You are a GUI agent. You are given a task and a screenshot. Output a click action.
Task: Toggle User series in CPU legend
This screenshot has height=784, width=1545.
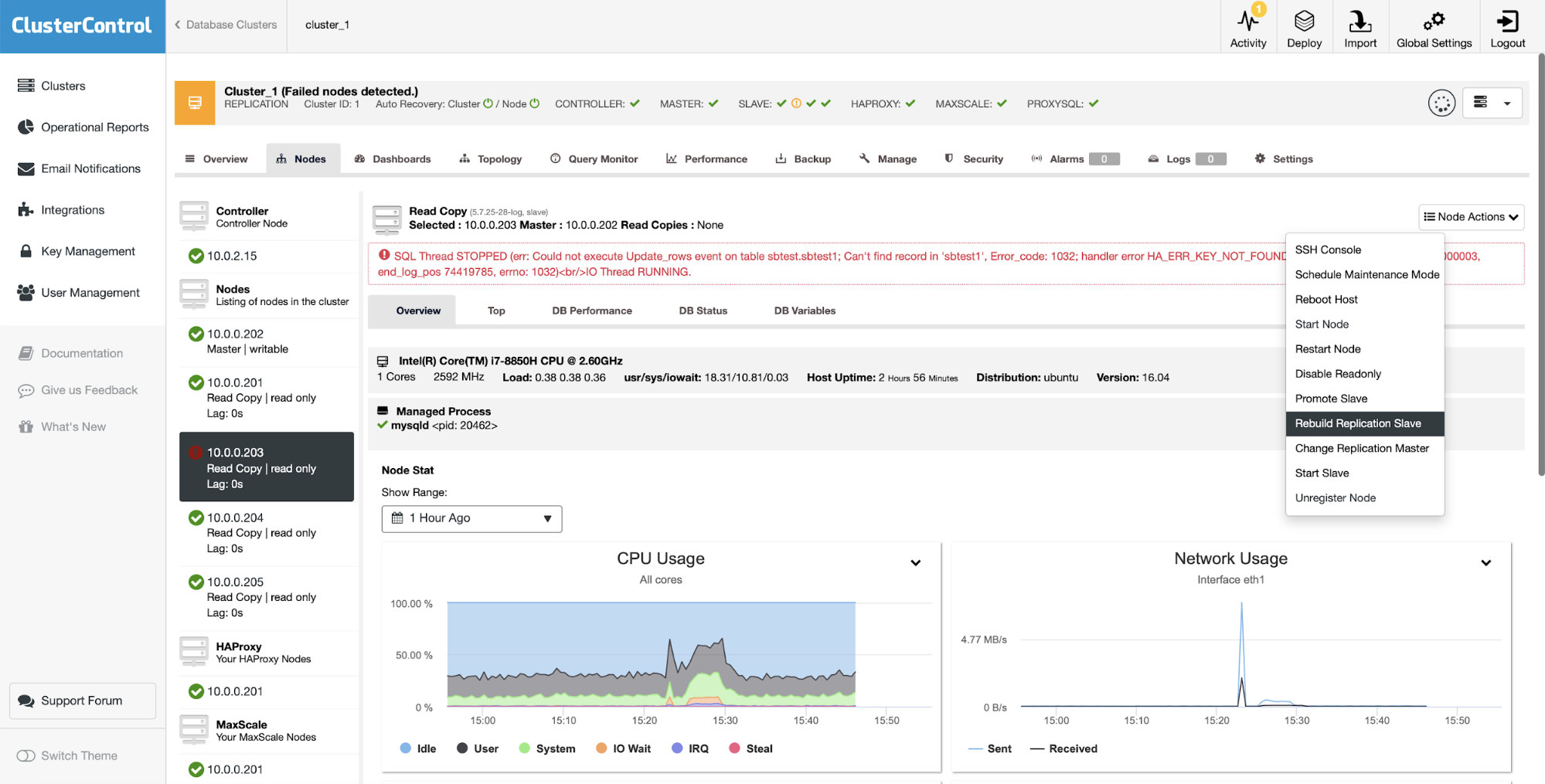[478, 748]
